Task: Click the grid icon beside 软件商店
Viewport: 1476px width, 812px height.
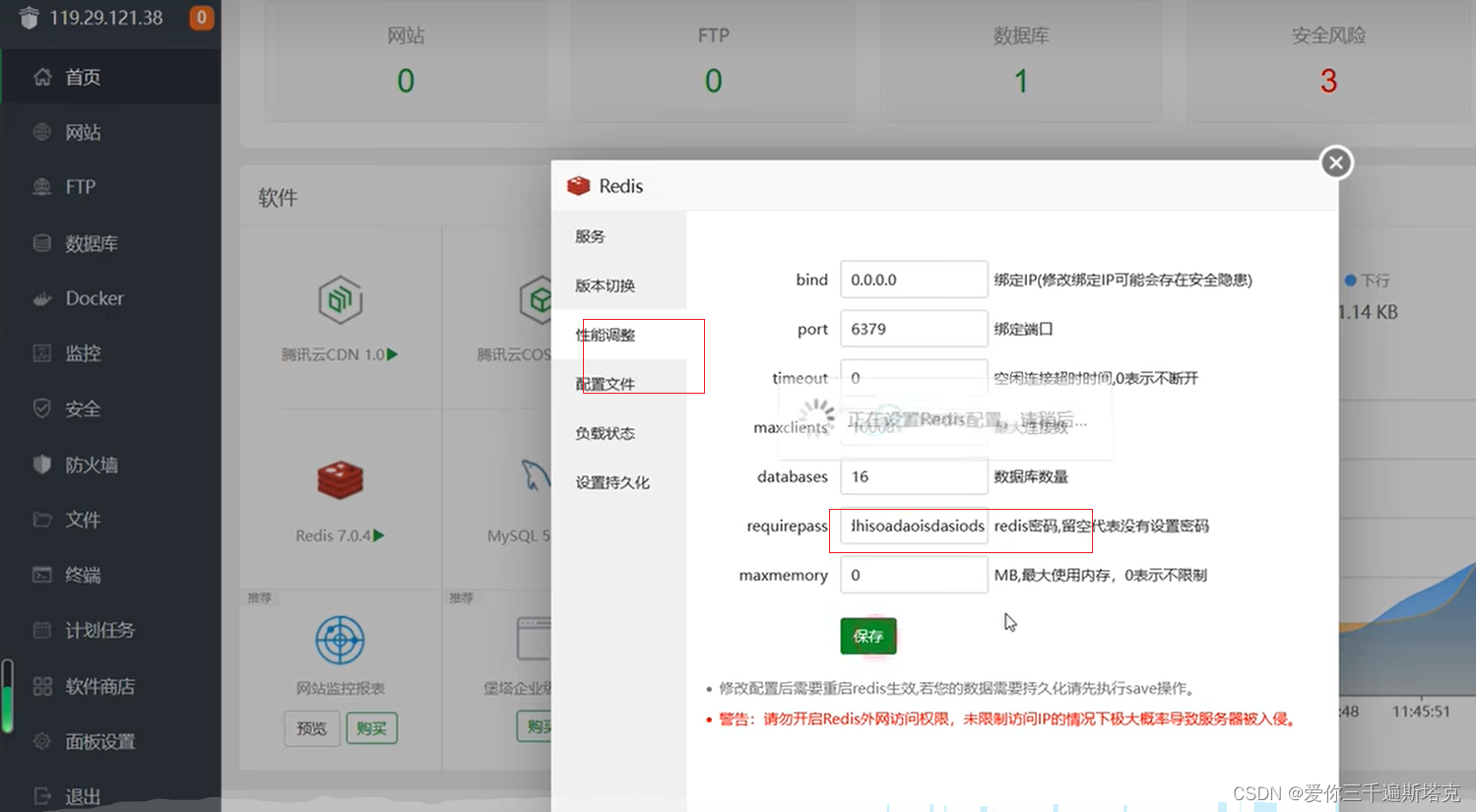Action: 42,686
